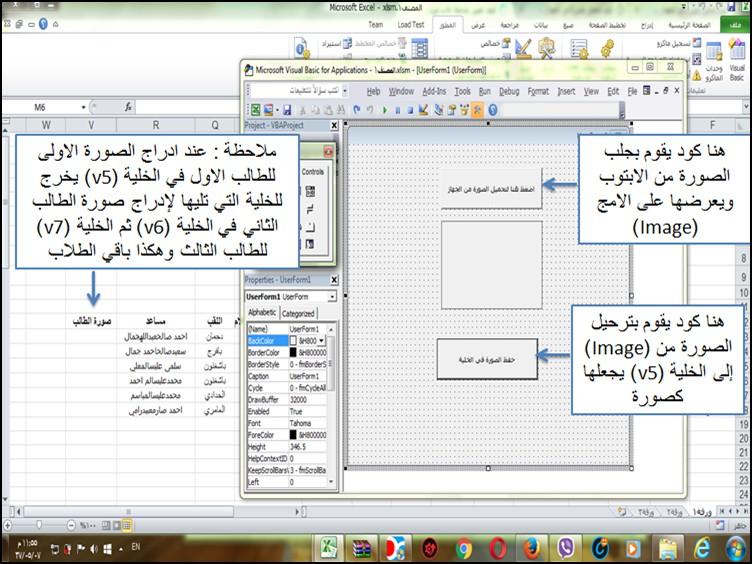Run the macro with the green play icon

385,110
